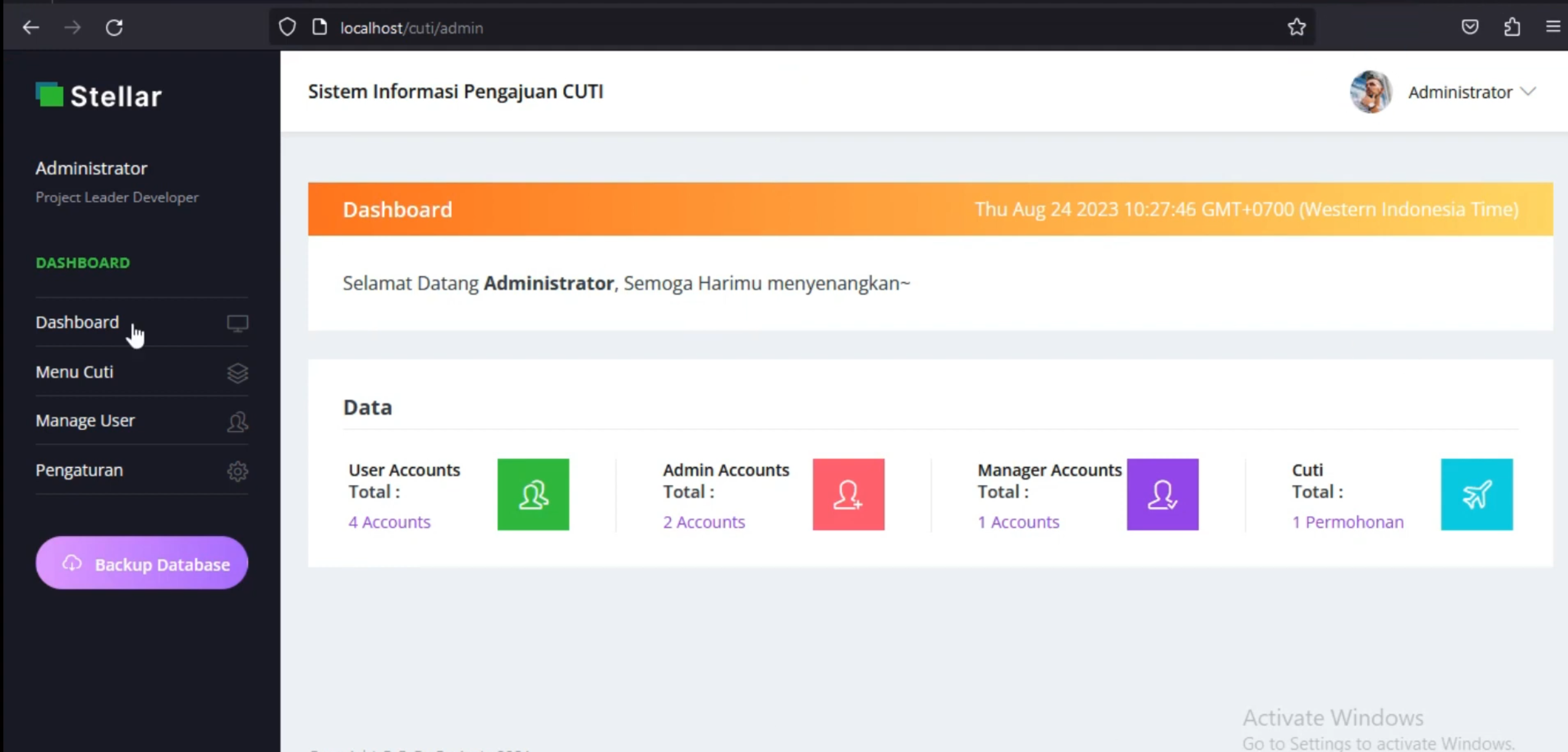Click the 4 Accounts link
This screenshot has width=1568, height=752.
[x=390, y=522]
